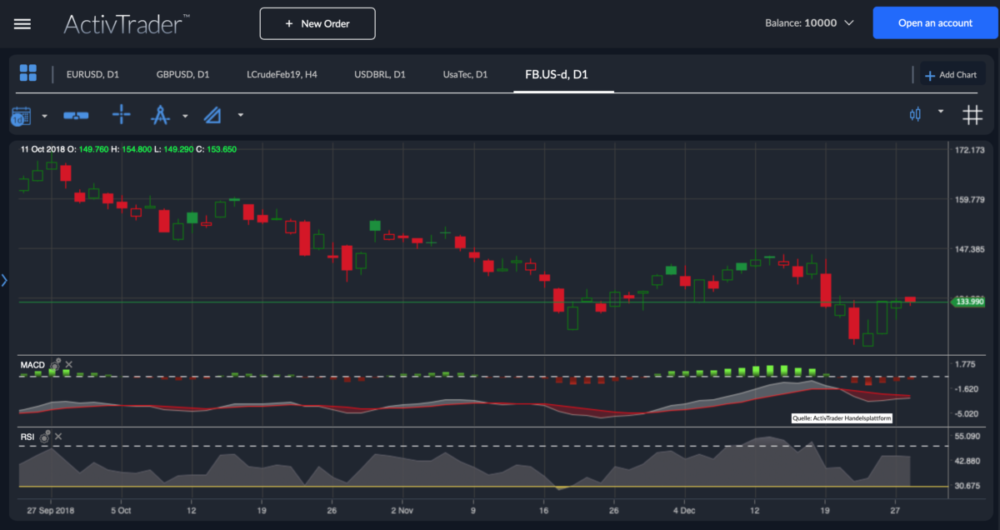Click the 55.090 RSI axis value
The height and width of the screenshot is (530, 1000).
tap(968, 436)
